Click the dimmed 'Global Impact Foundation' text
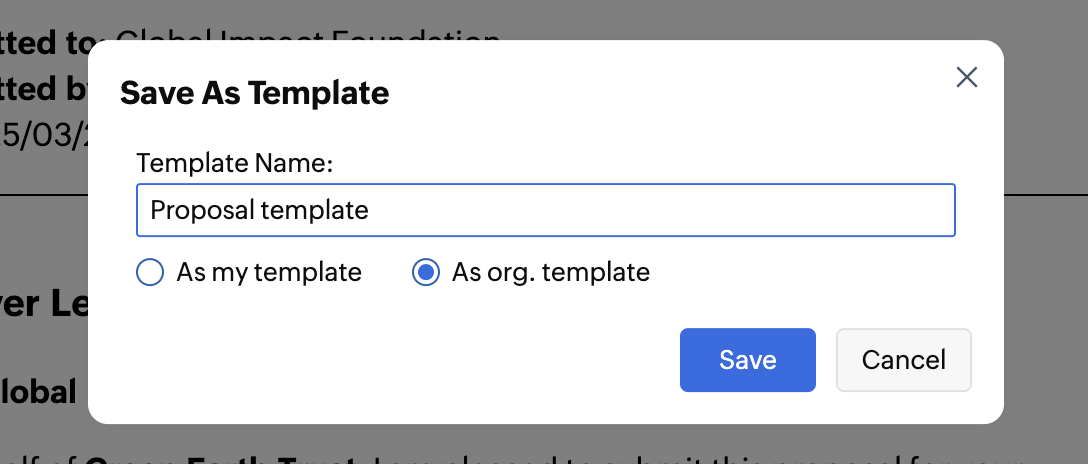Image resolution: width=1088 pixels, height=464 pixels. (x=300, y=34)
